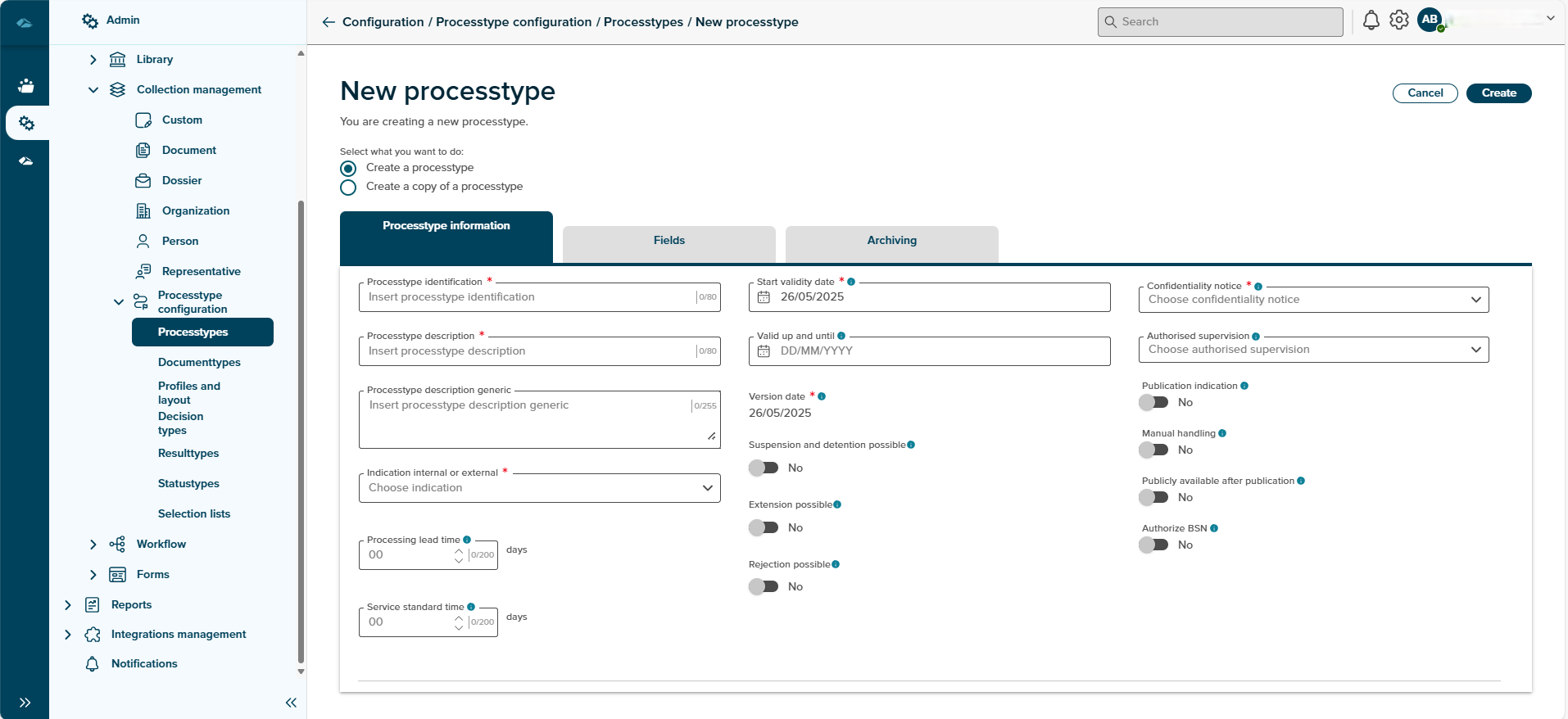Select Create a copy of a processtype
Image resolution: width=1568 pixels, height=719 pixels.
[348, 188]
